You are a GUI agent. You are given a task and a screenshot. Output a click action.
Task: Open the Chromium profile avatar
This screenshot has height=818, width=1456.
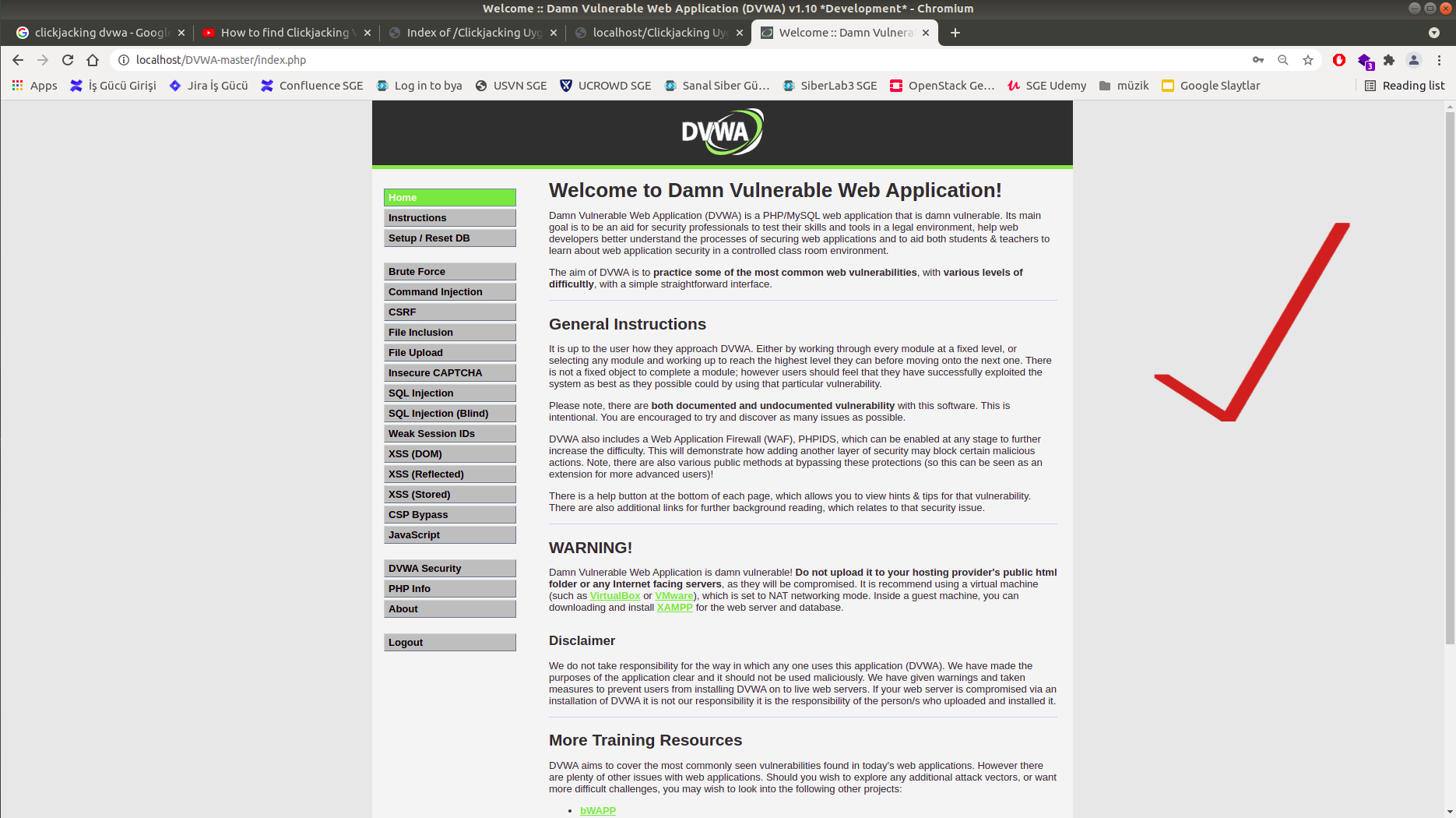[1414, 60]
